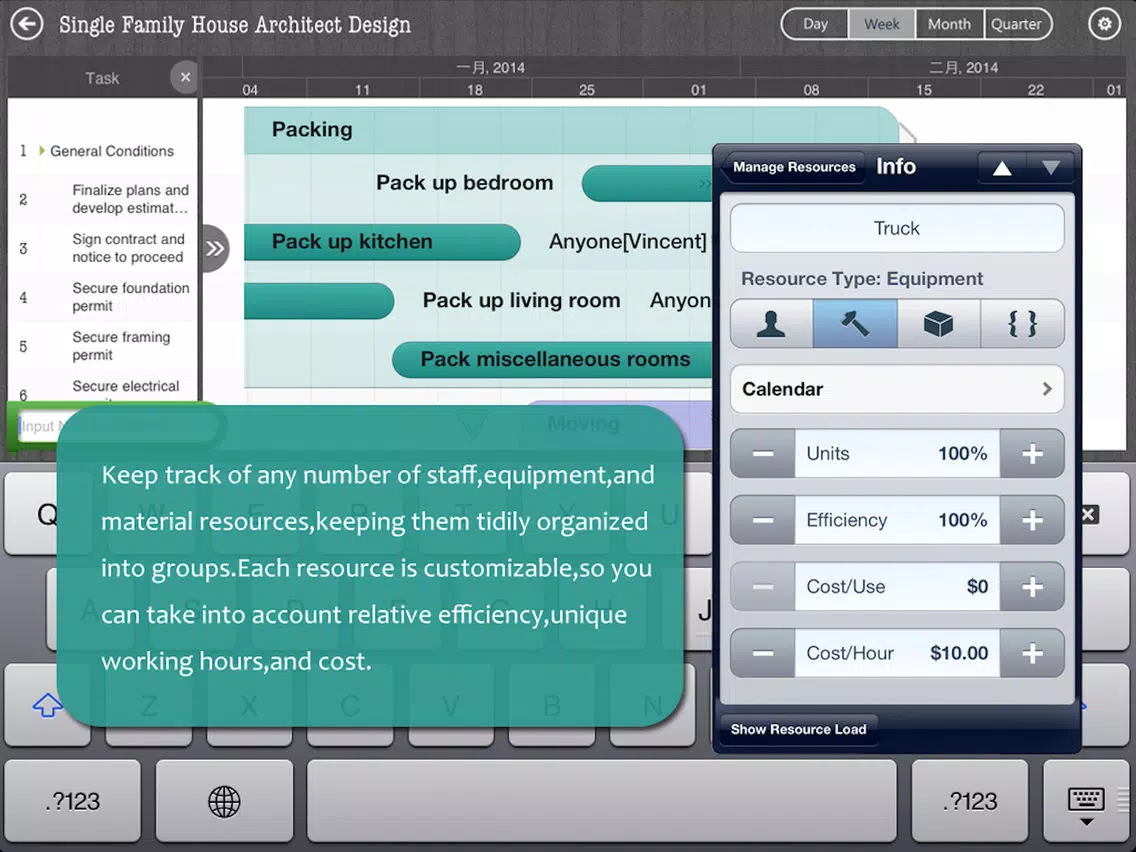This screenshot has width=1136, height=852.
Task: Click the Units 100% value
Action: 962,454
